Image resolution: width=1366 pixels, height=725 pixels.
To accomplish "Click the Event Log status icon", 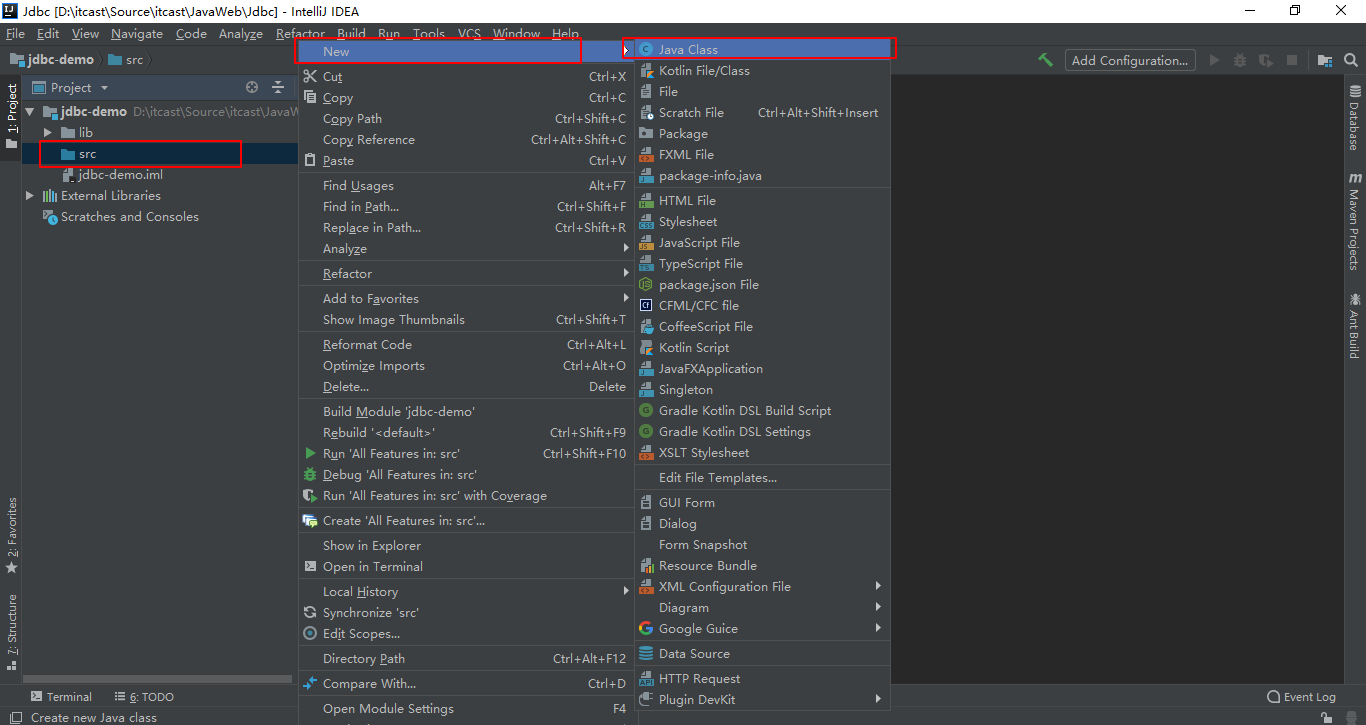I will [x=1301, y=697].
